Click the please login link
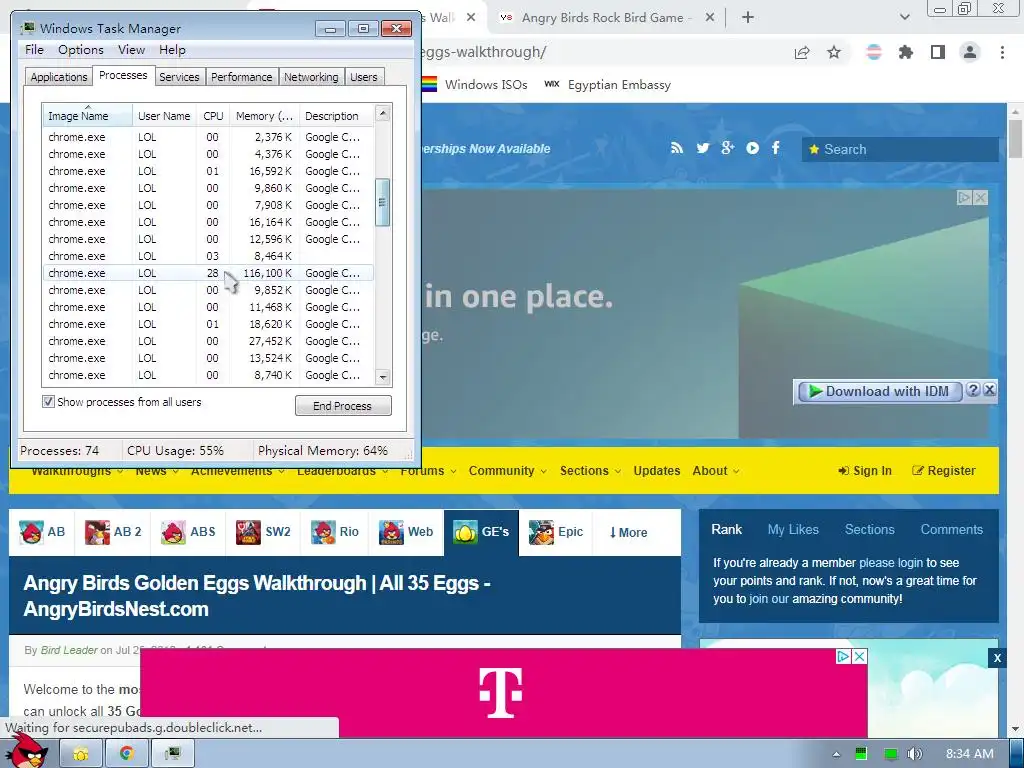Image resolution: width=1024 pixels, height=768 pixels. [x=891, y=562]
